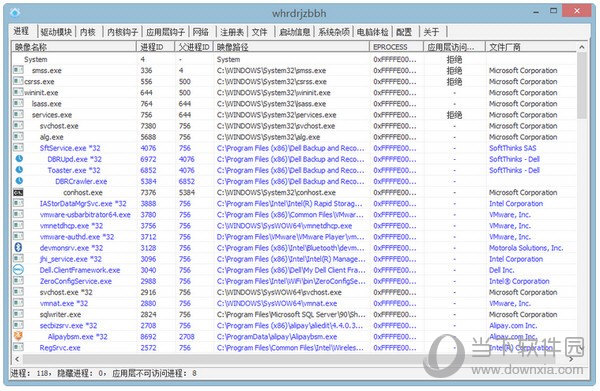Open the 启动信息 tab

point(294,32)
